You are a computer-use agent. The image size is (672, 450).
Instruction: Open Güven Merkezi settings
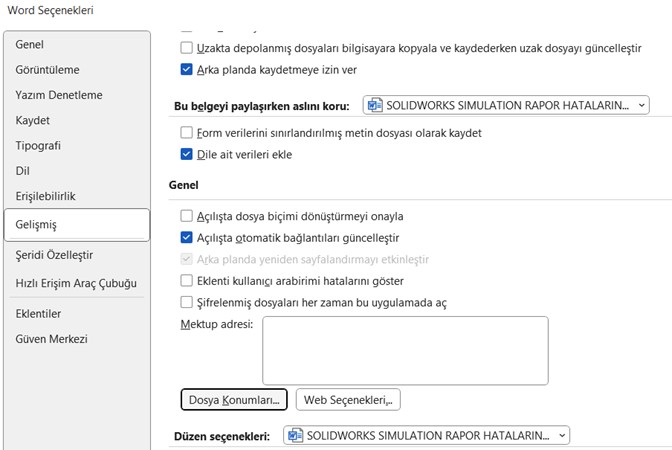(x=51, y=339)
